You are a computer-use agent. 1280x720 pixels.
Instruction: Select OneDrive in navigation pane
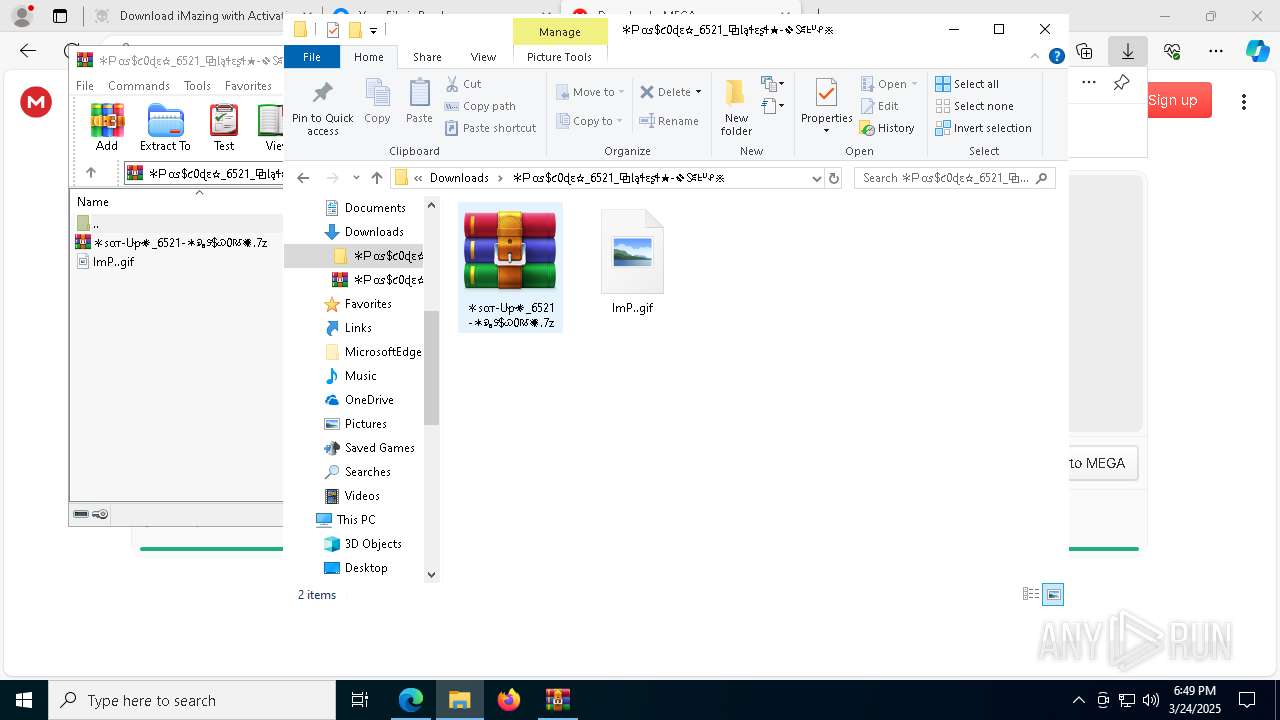[369, 400]
